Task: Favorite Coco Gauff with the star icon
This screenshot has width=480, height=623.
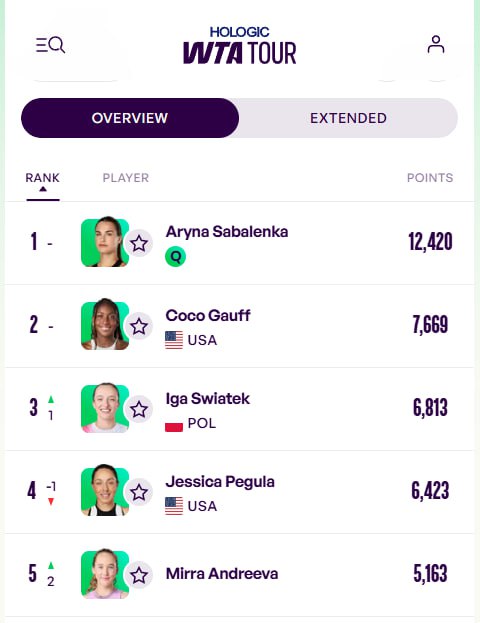Action: (139, 326)
